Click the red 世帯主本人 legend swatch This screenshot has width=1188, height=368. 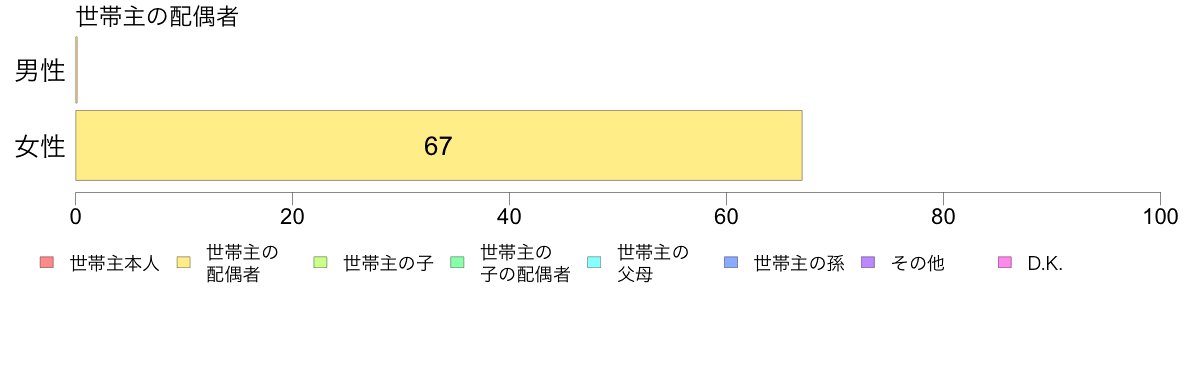[x=47, y=263]
